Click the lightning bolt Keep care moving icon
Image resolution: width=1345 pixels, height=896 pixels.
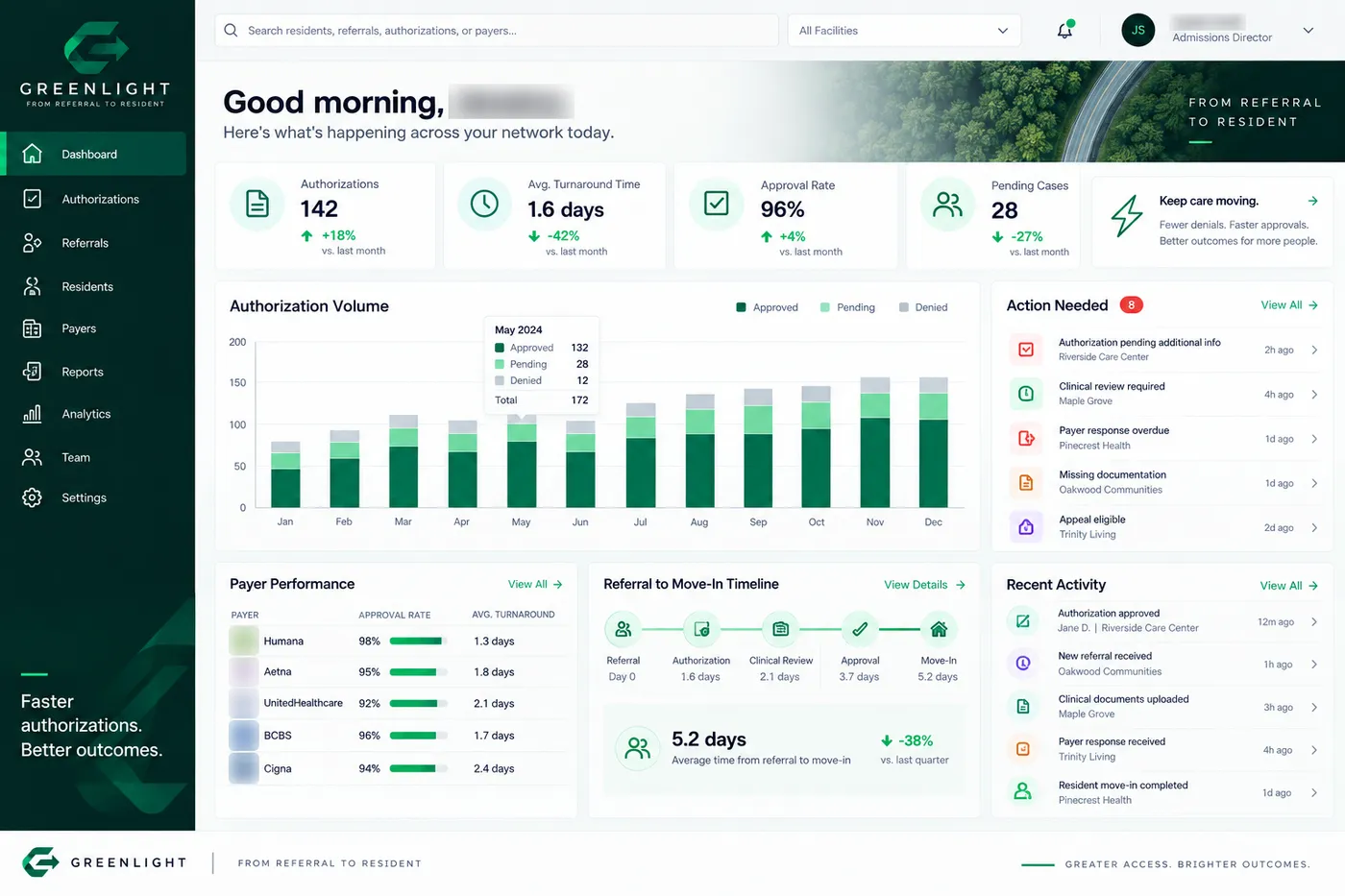pos(1127,216)
